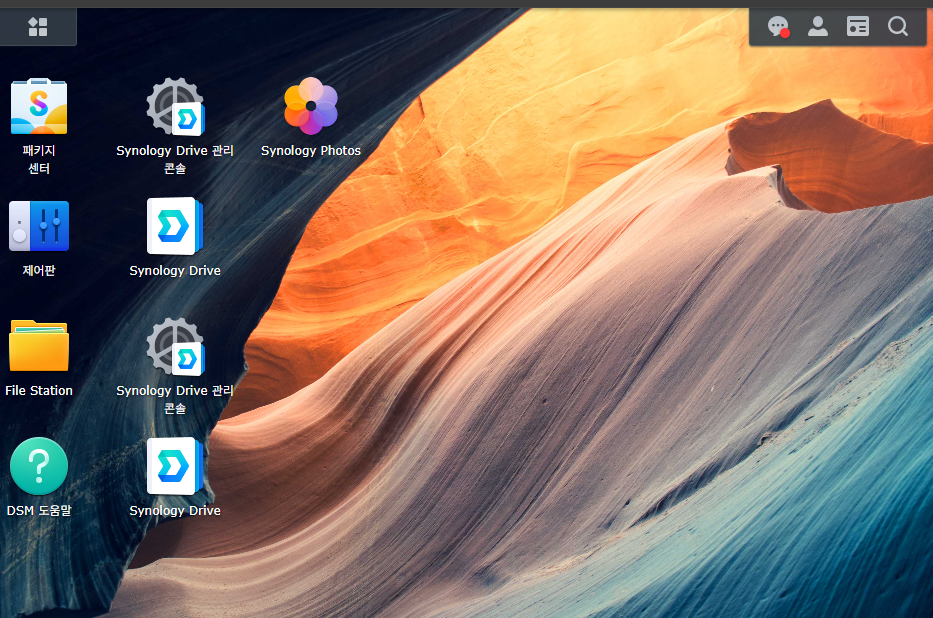Open the search magnifier in the taskbar
This screenshot has width=933, height=618.
click(x=898, y=27)
